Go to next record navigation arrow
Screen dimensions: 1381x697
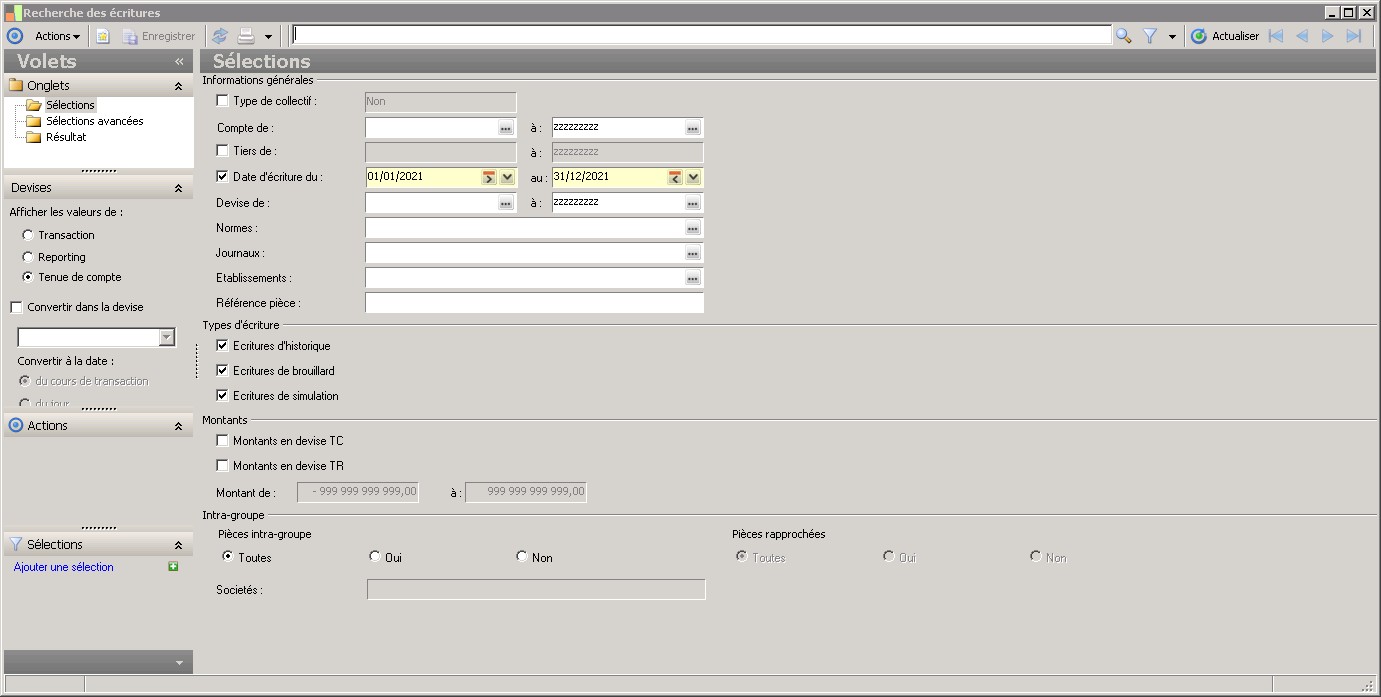tap(1328, 36)
